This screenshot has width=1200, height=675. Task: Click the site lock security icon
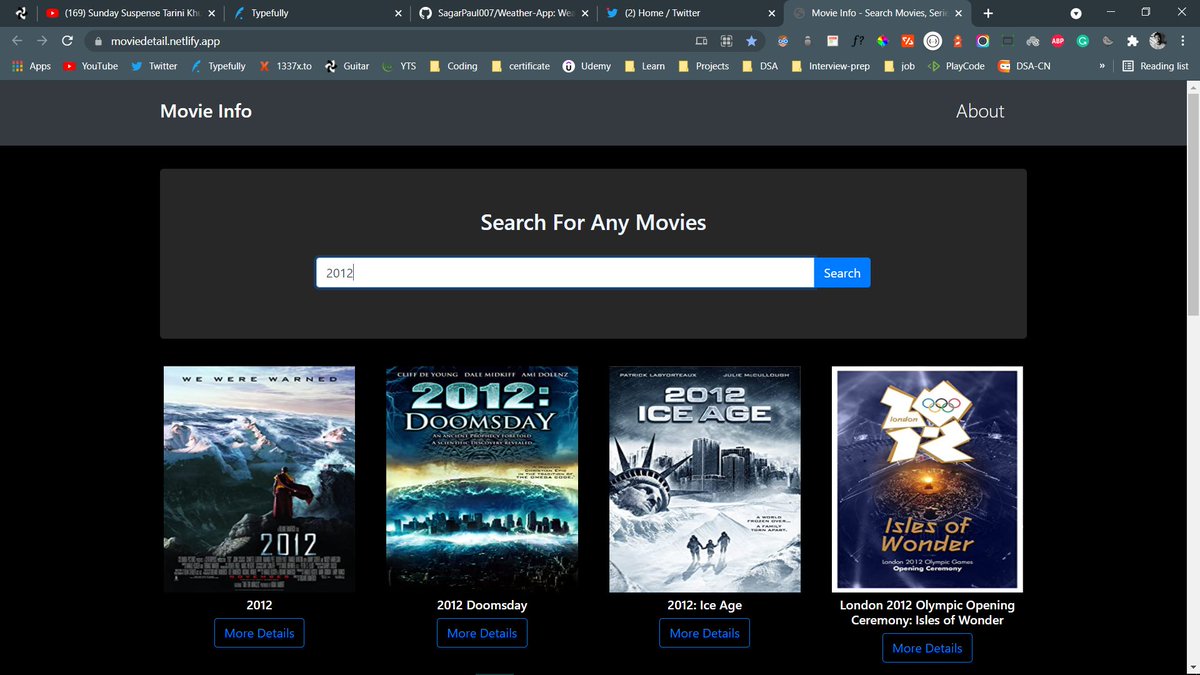[97, 41]
